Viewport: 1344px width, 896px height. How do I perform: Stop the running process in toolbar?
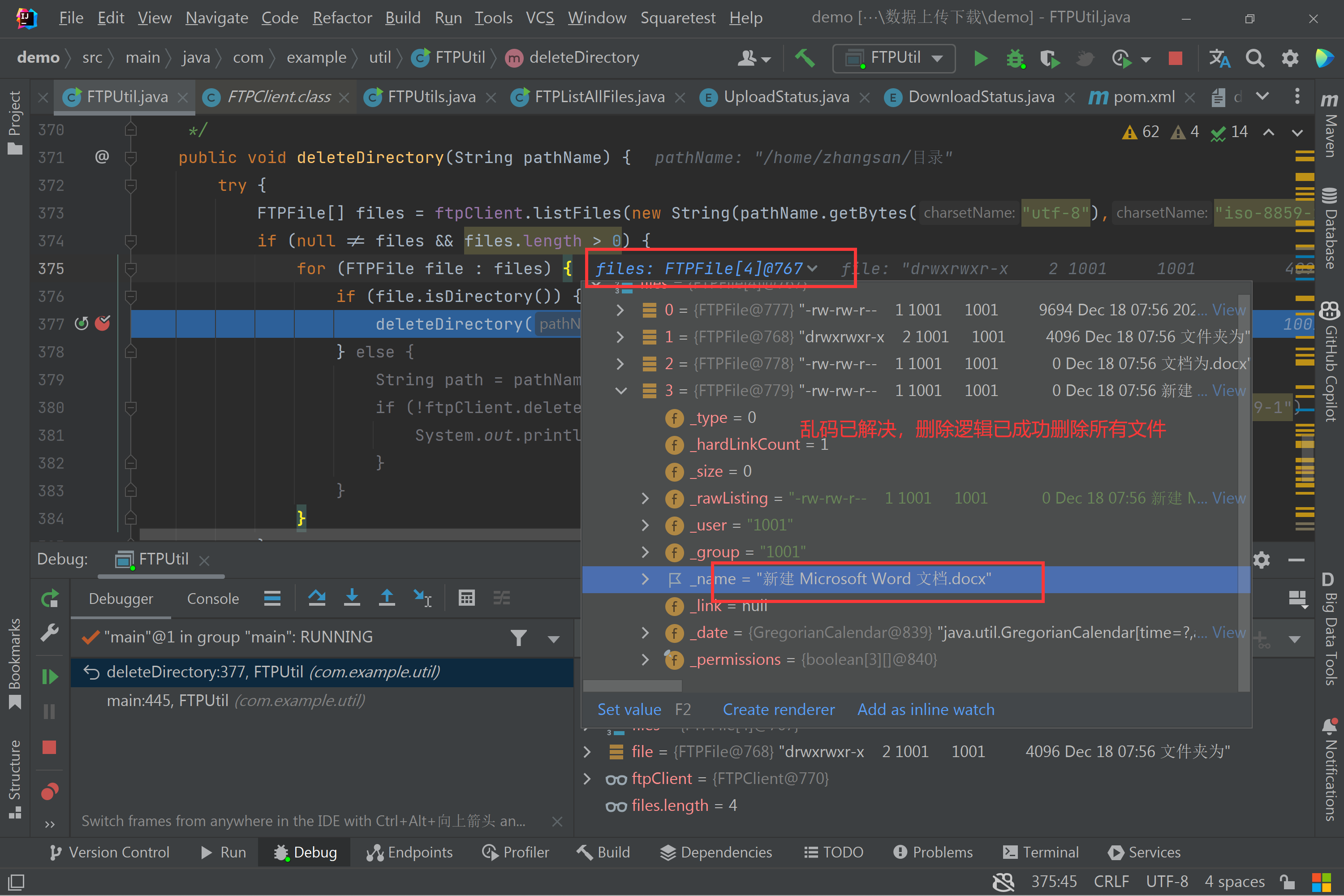1176,58
